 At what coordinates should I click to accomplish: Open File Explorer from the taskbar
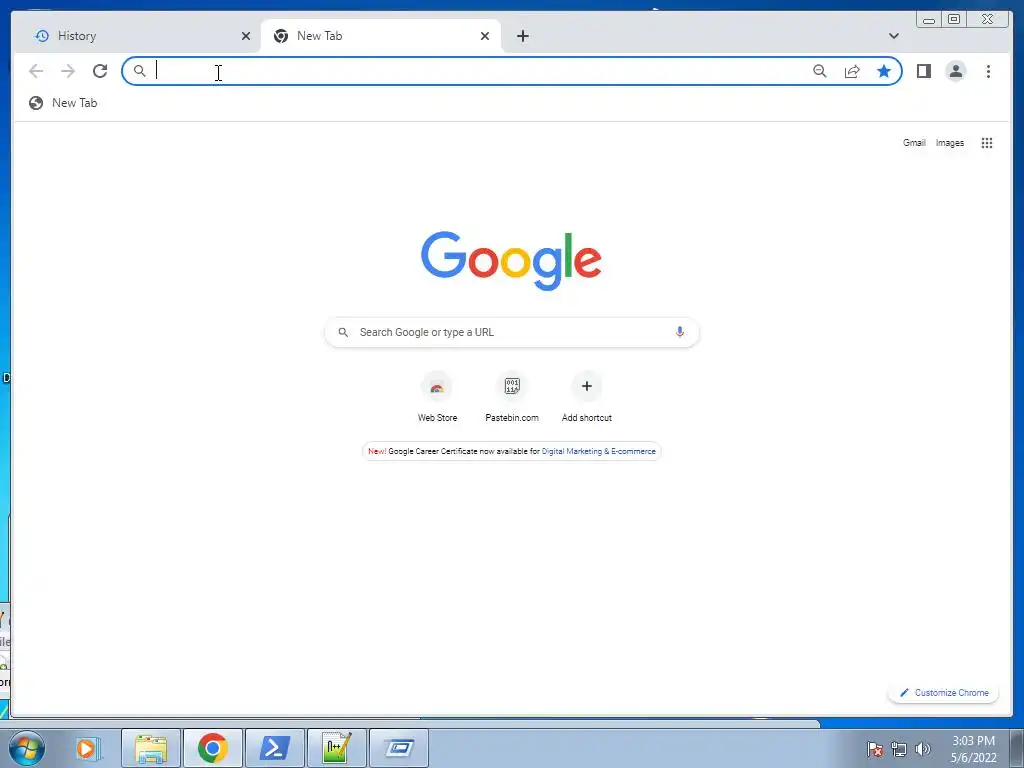point(151,748)
